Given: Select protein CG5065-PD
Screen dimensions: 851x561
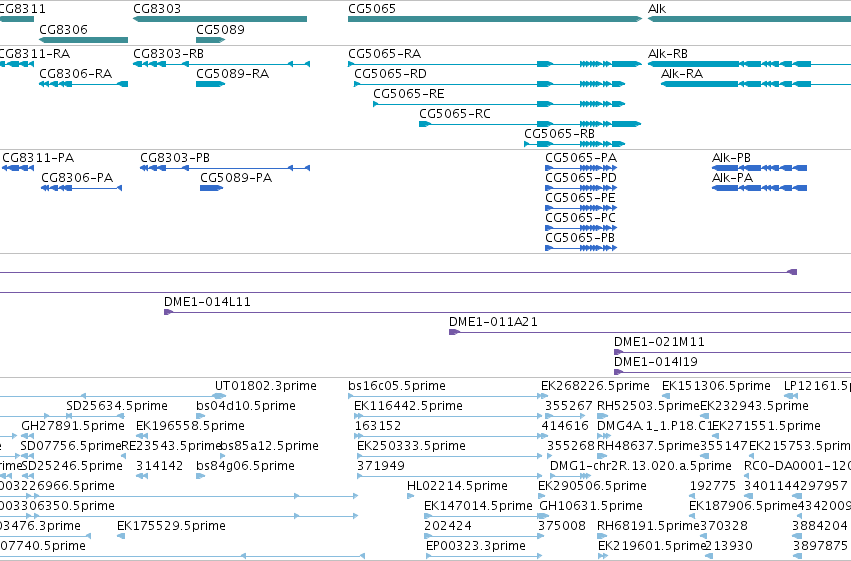Looking at the screenshot, I should (x=581, y=188).
